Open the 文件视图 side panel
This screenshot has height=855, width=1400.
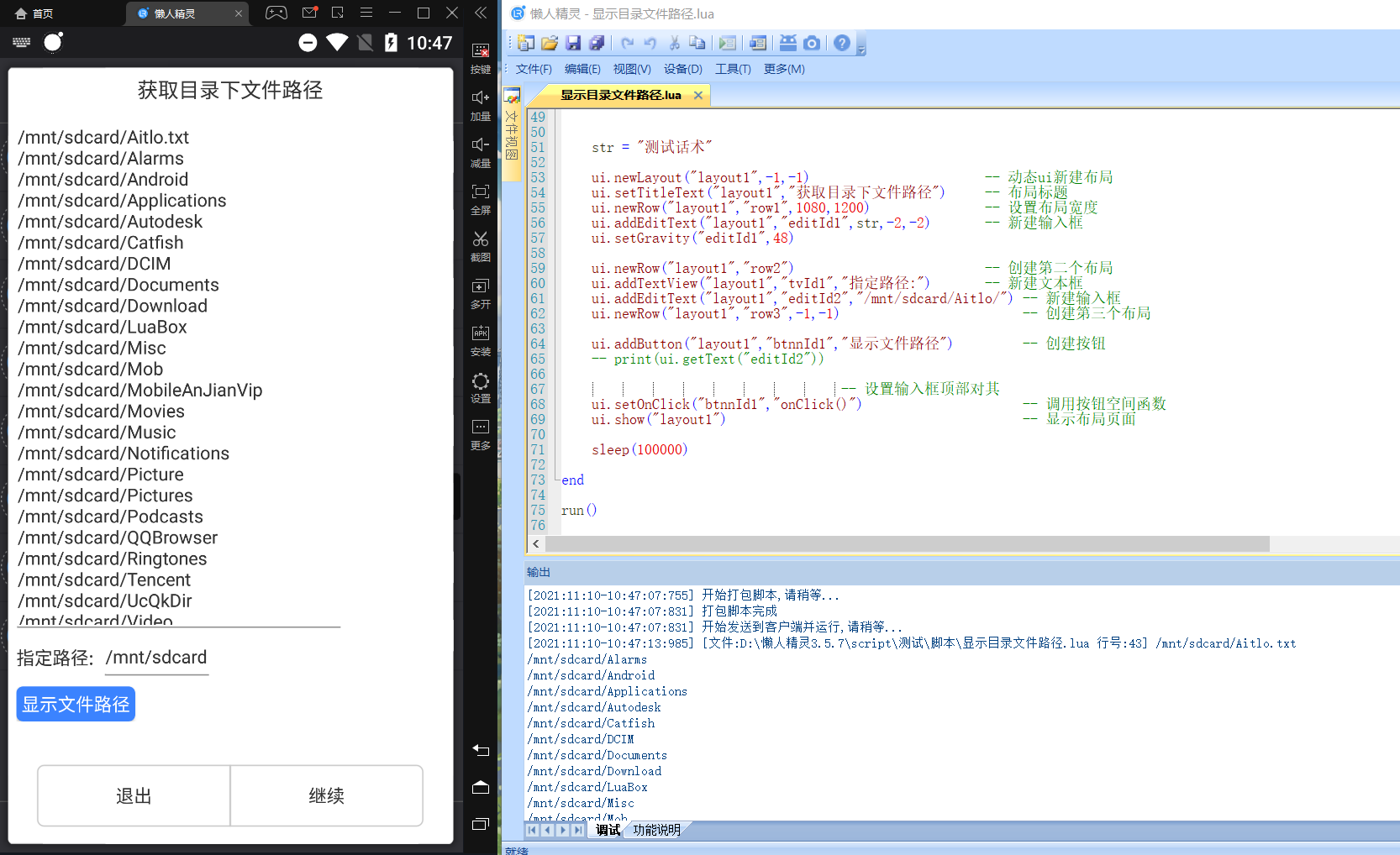point(511,133)
